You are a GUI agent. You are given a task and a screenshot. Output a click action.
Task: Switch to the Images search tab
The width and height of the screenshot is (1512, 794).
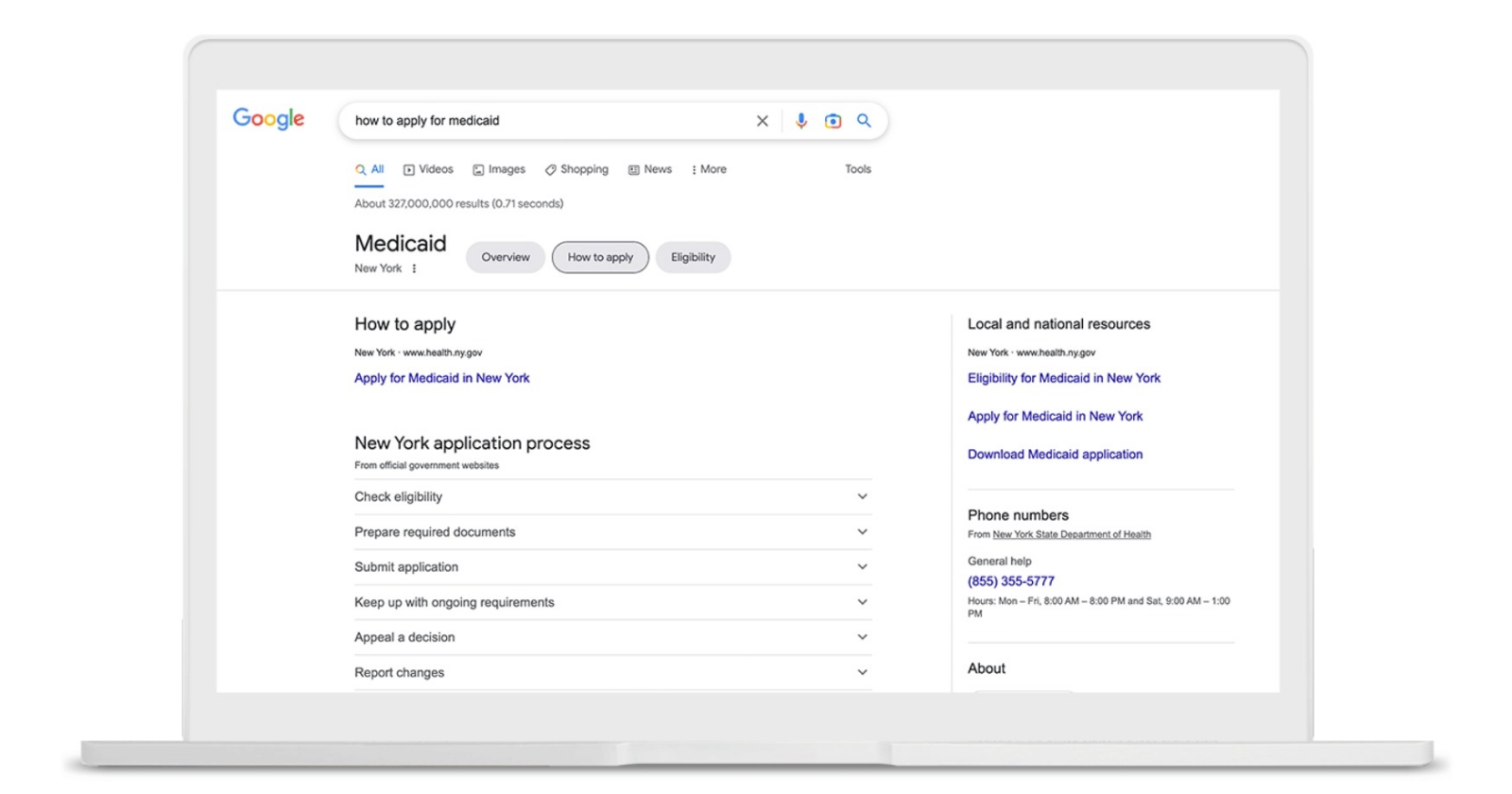(499, 169)
